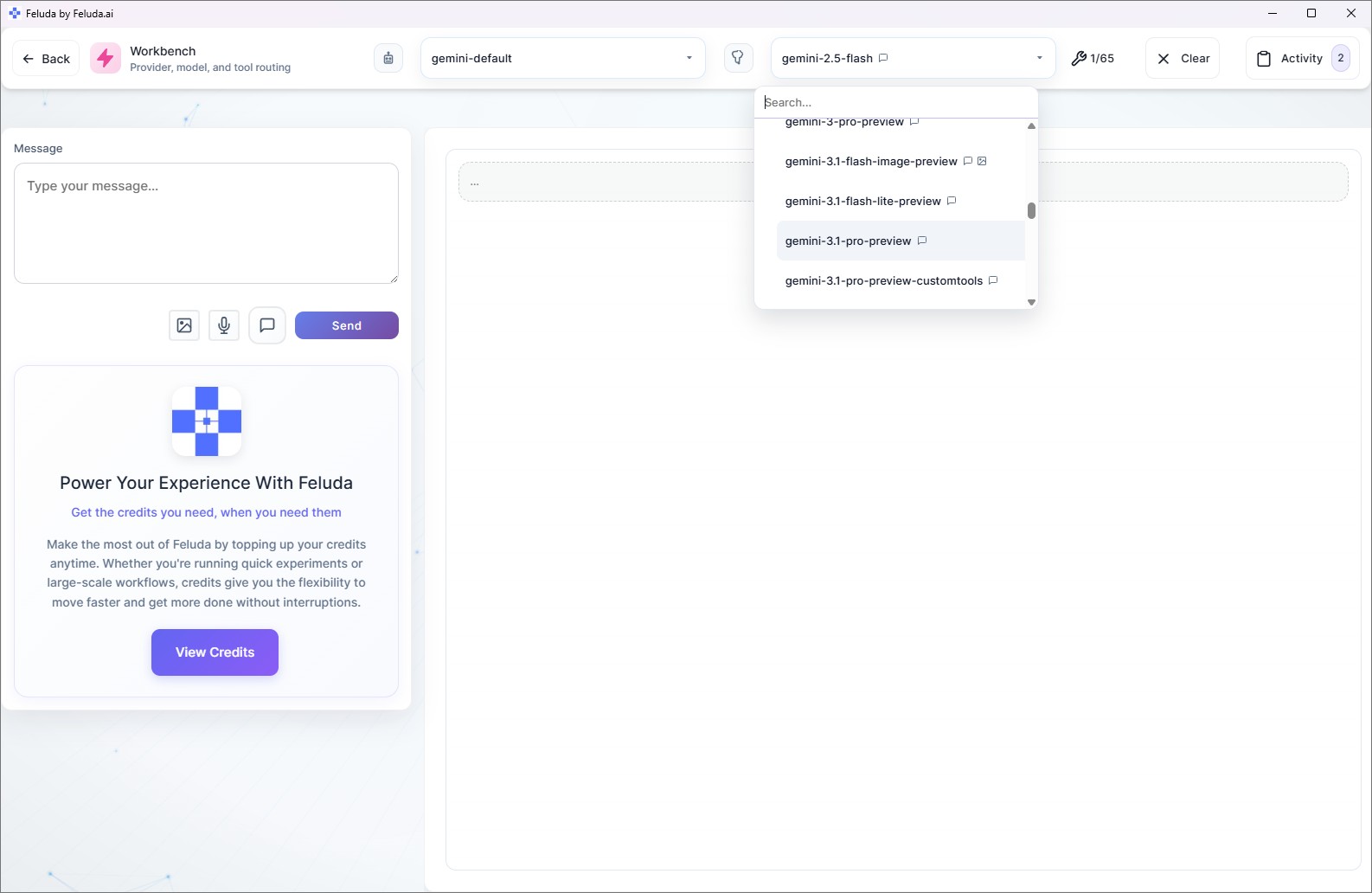Click the lightbulb model icon

point(738,58)
